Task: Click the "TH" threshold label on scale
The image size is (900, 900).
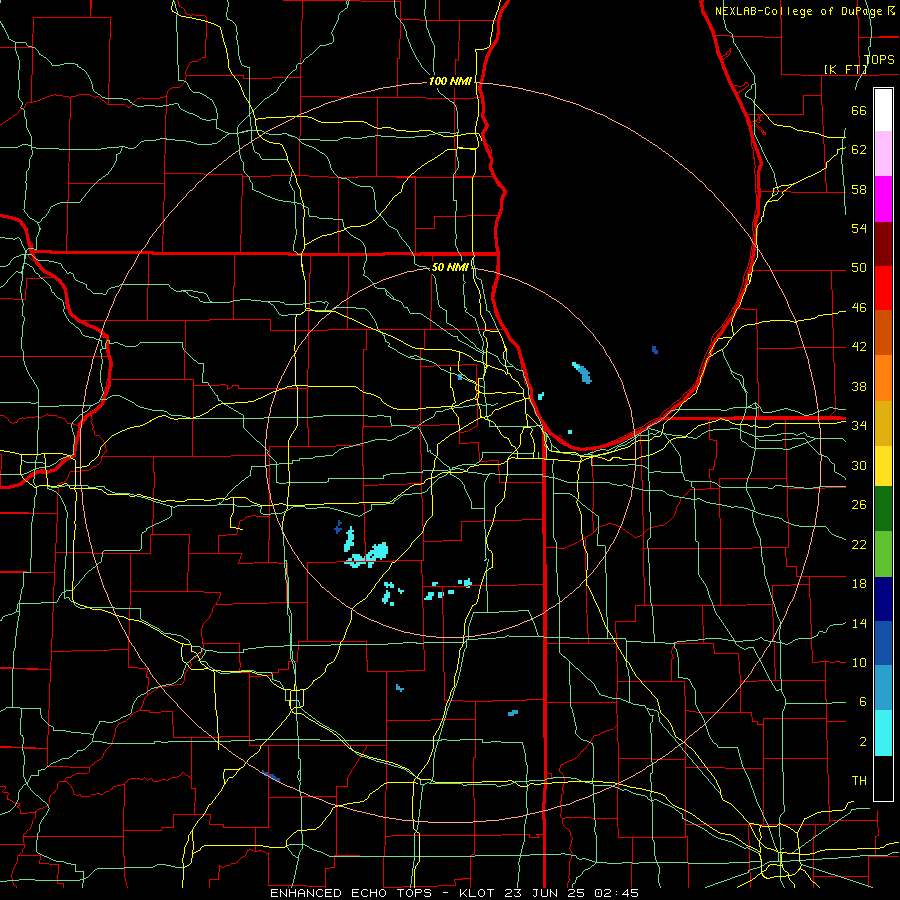Action: (859, 780)
